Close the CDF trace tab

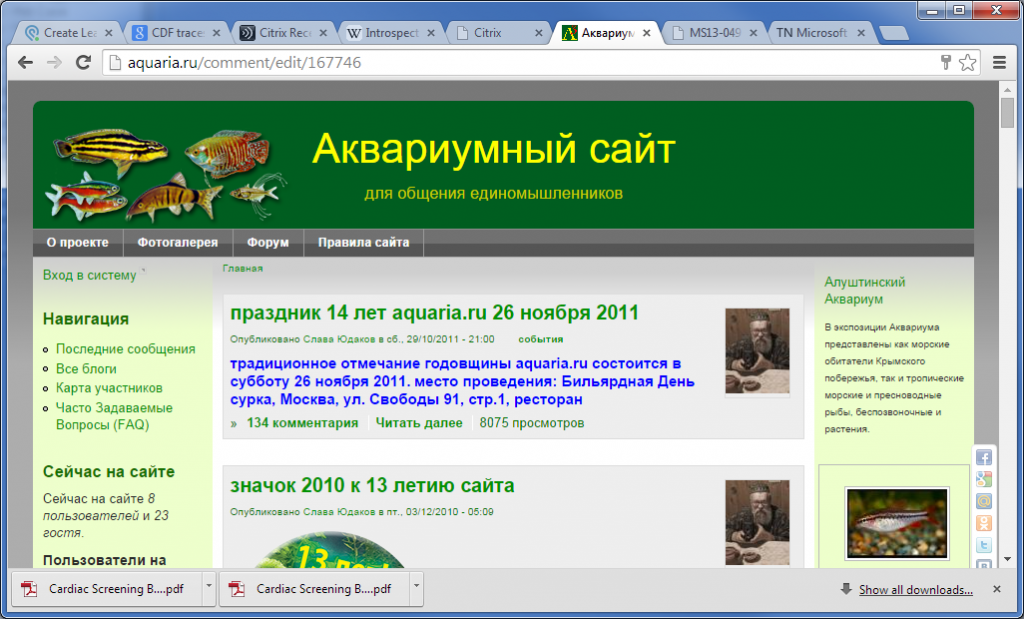[217, 33]
